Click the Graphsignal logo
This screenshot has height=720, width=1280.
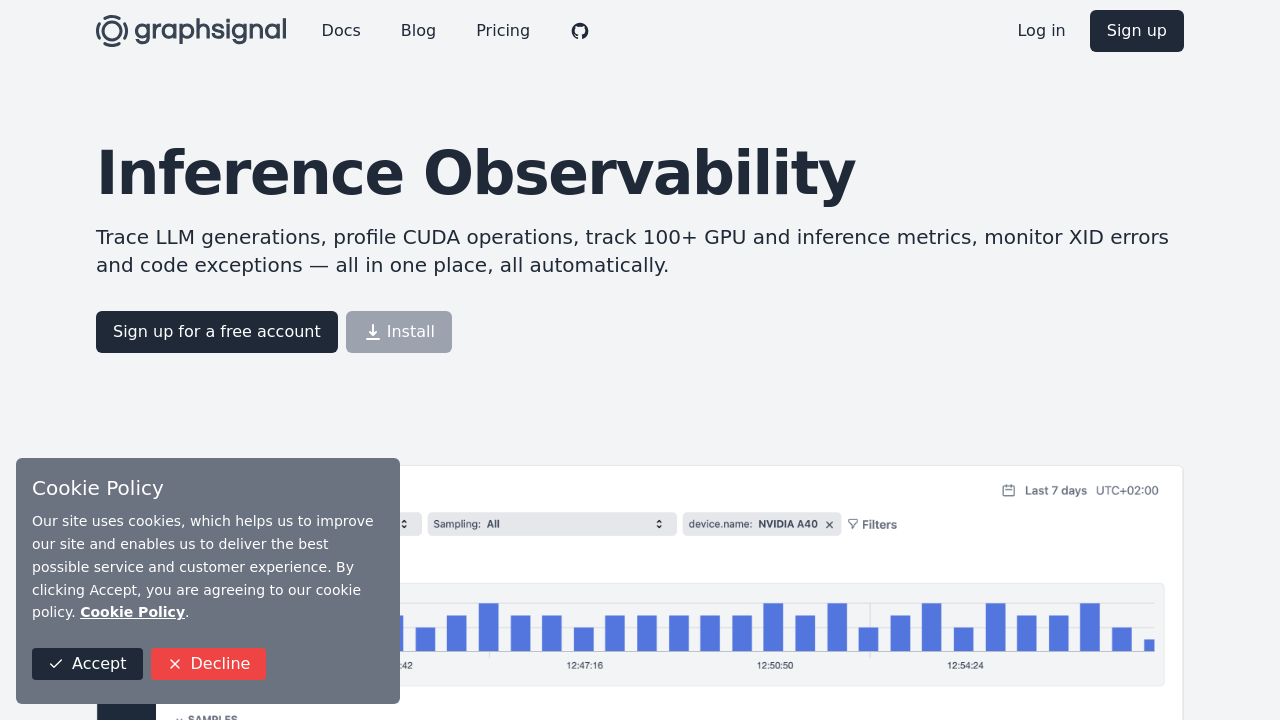coord(190,29)
